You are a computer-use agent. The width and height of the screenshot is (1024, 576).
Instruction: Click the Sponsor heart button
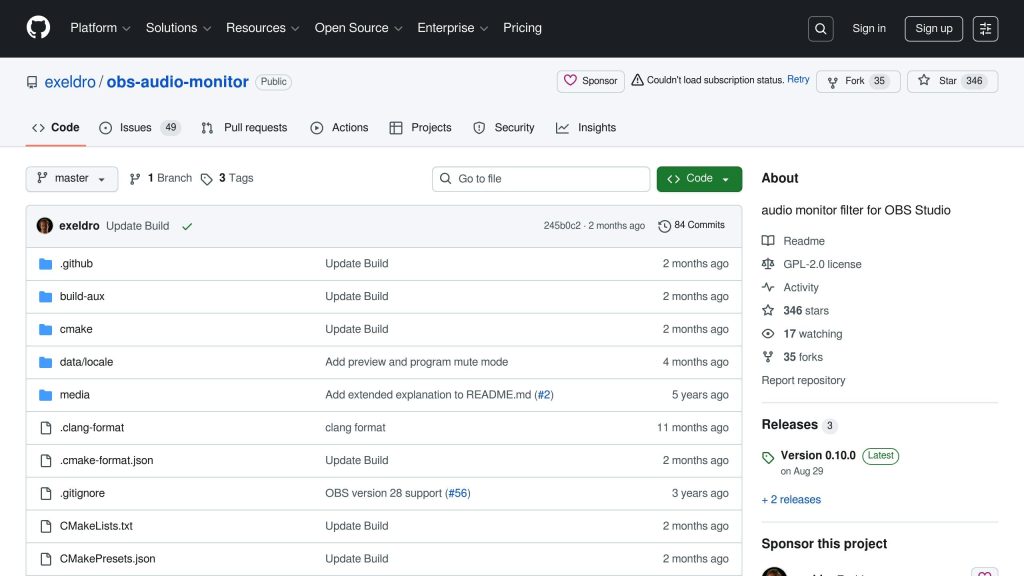tap(590, 80)
